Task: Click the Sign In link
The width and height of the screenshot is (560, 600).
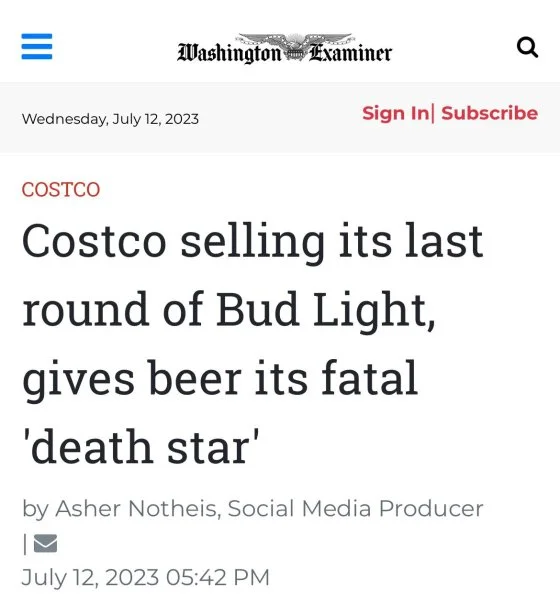Action: click(396, 113)
